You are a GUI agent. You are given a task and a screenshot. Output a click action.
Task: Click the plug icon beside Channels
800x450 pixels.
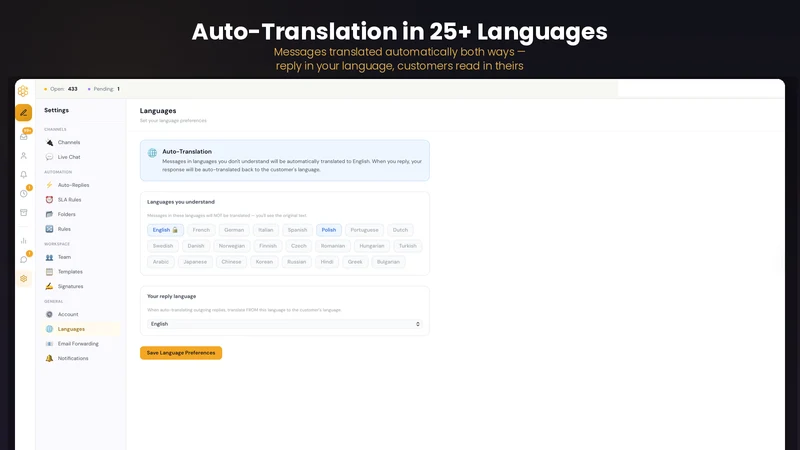click(x=49, y=142)
